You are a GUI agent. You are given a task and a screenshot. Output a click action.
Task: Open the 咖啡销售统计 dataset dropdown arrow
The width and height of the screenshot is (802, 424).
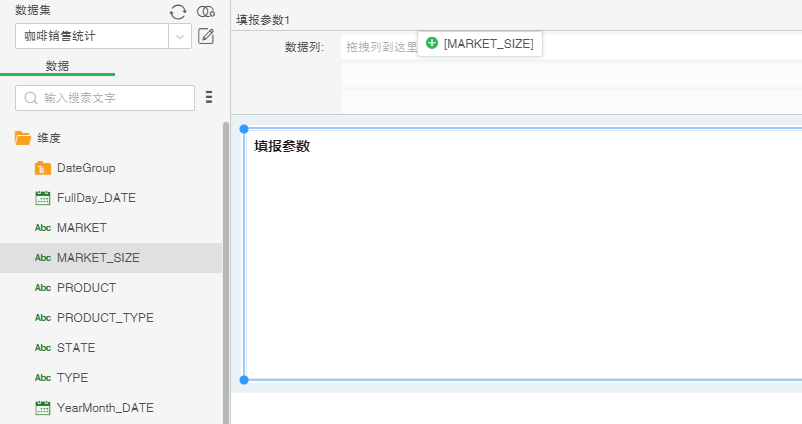pos(180,37)
